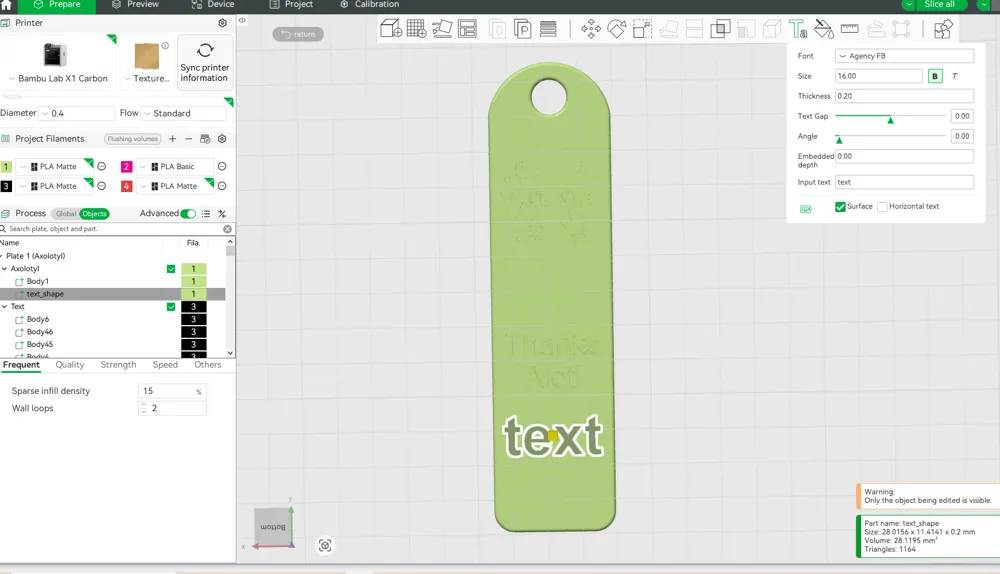Click the zoom-to-fit camera icon
Viewport: 1000px width, 574px height.
tap(325, 545)
